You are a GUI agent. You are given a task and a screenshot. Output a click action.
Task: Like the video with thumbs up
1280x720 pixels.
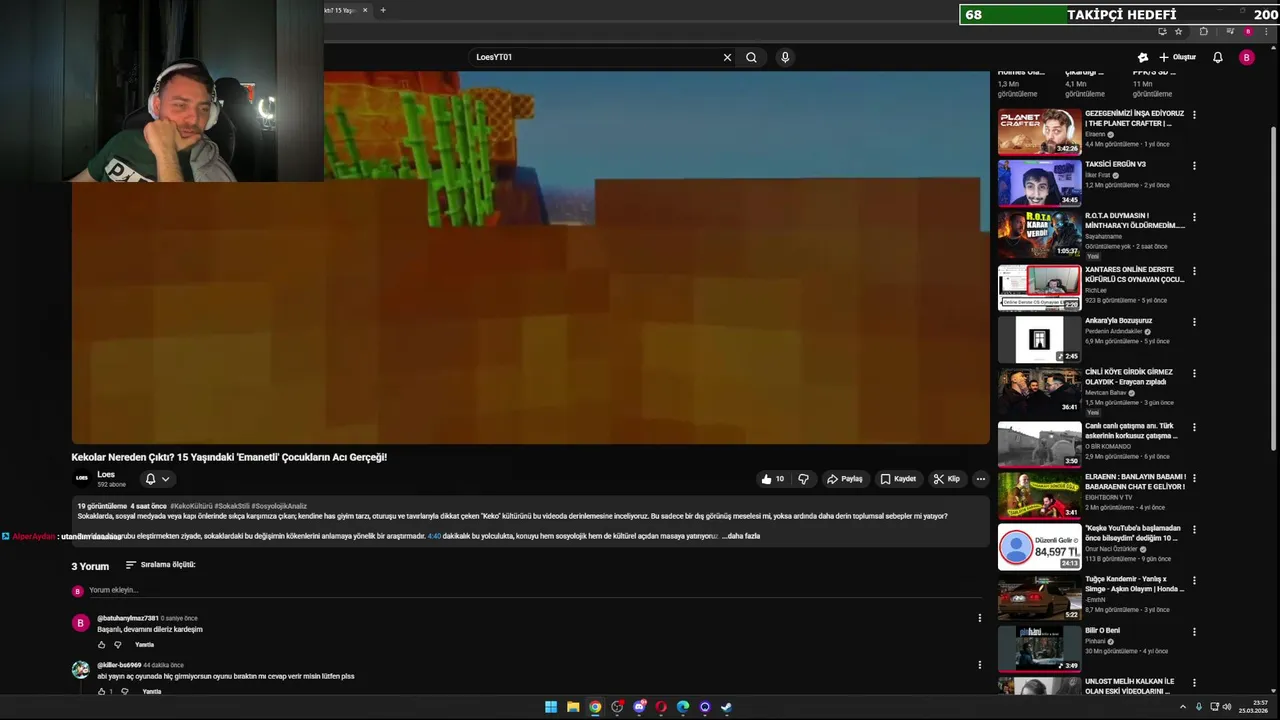click(x=772, y=479)
